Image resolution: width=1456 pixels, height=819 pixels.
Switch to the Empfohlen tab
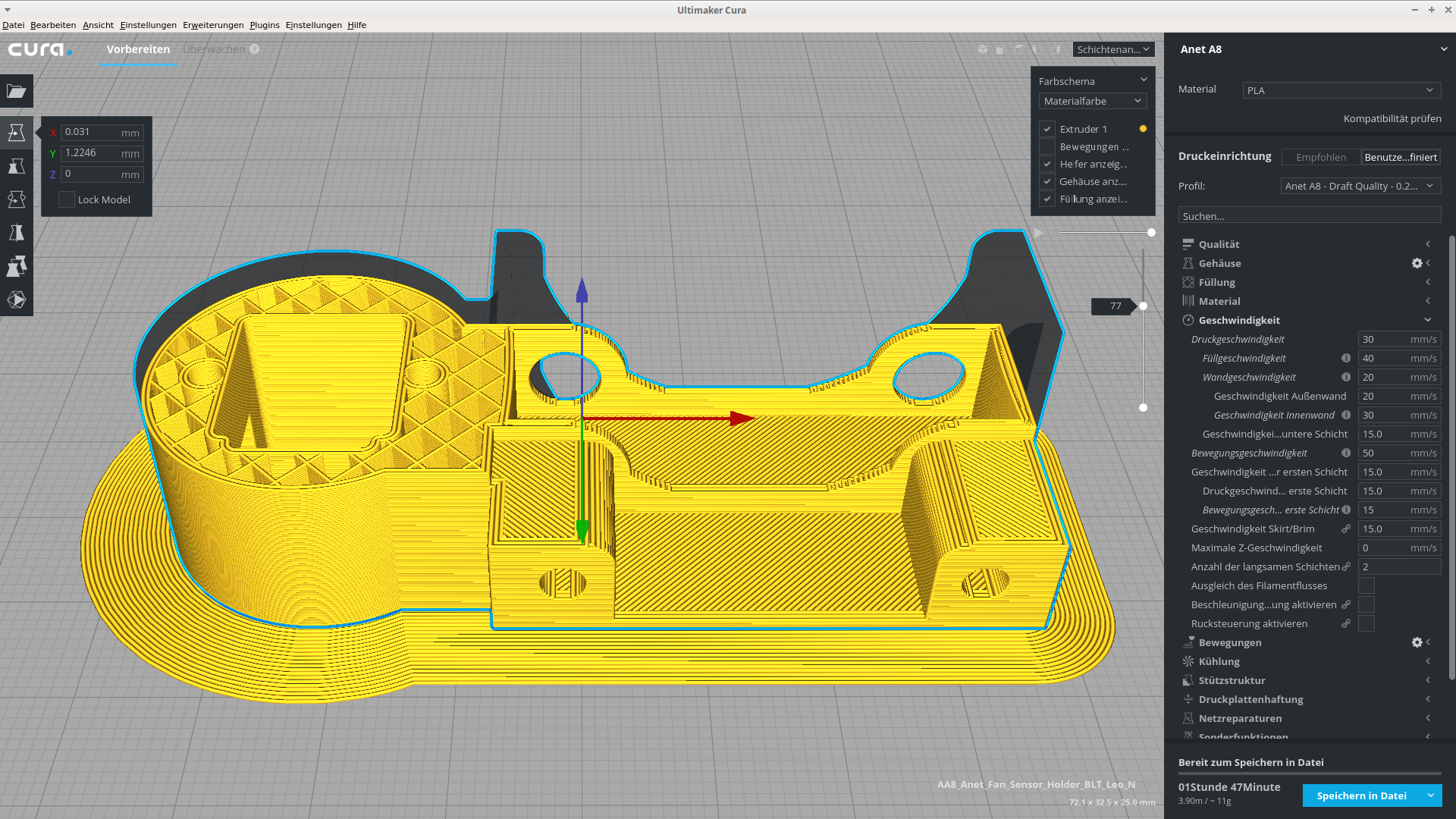[x=1320, y=157]
